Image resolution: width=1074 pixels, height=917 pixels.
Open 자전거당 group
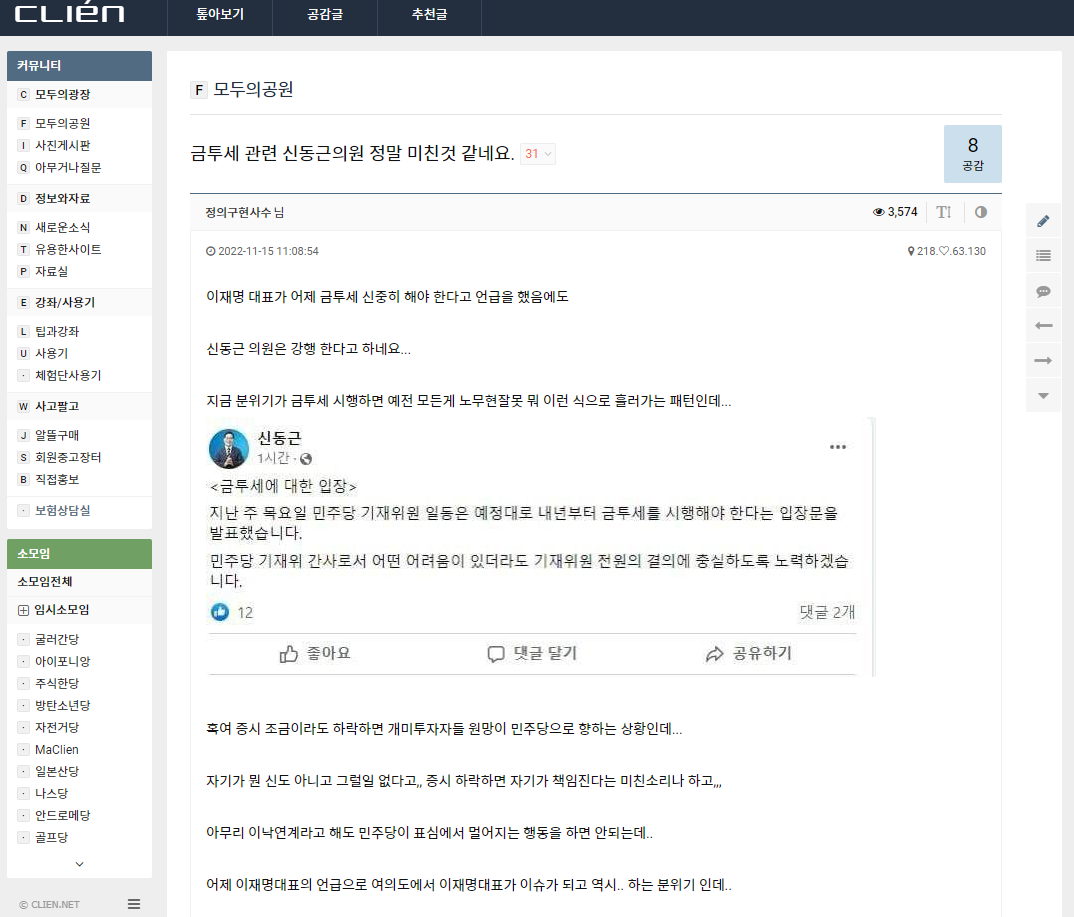(57, 727)
